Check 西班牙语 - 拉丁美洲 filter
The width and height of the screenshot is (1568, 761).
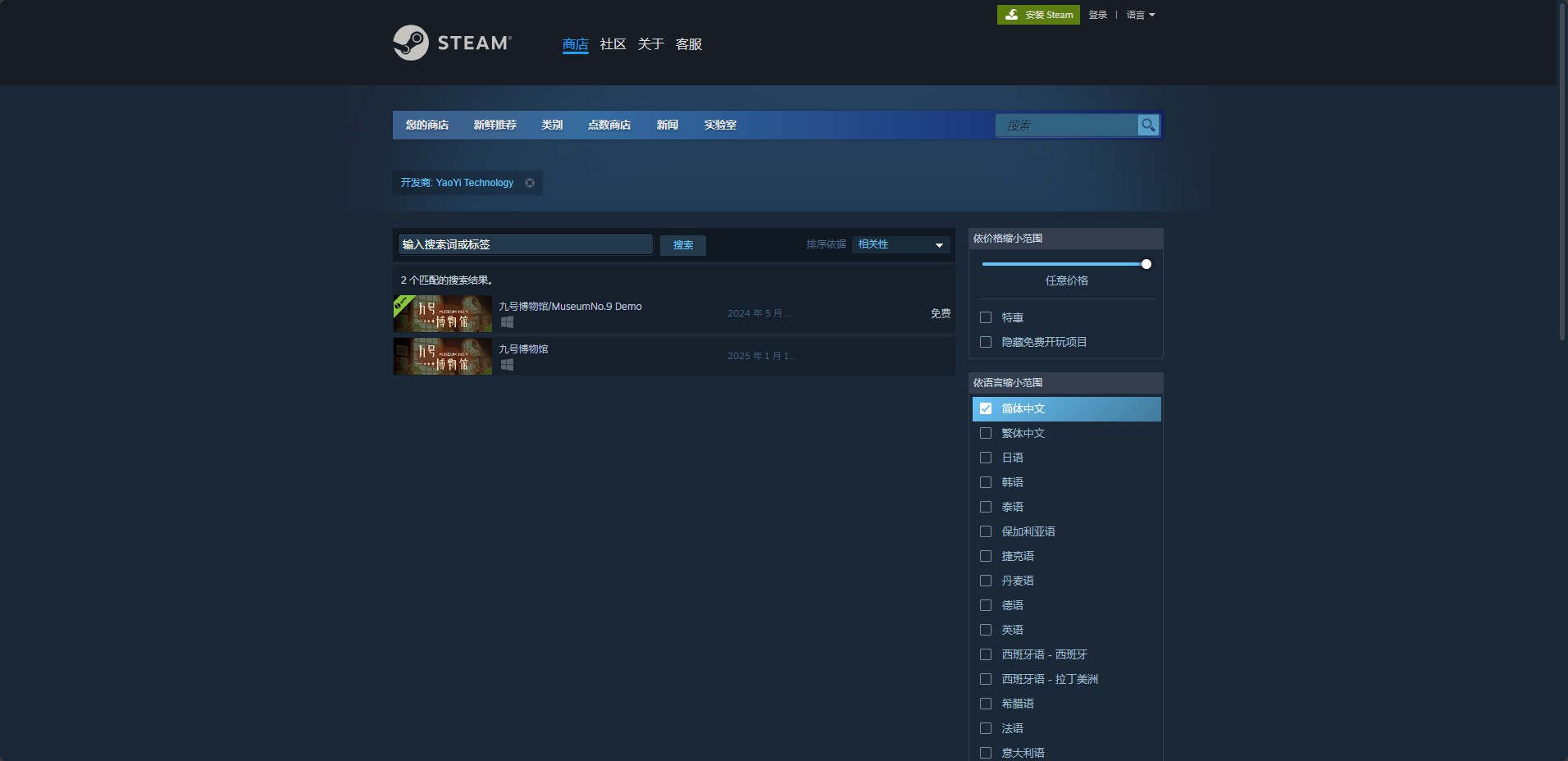(x=986, y=679)
